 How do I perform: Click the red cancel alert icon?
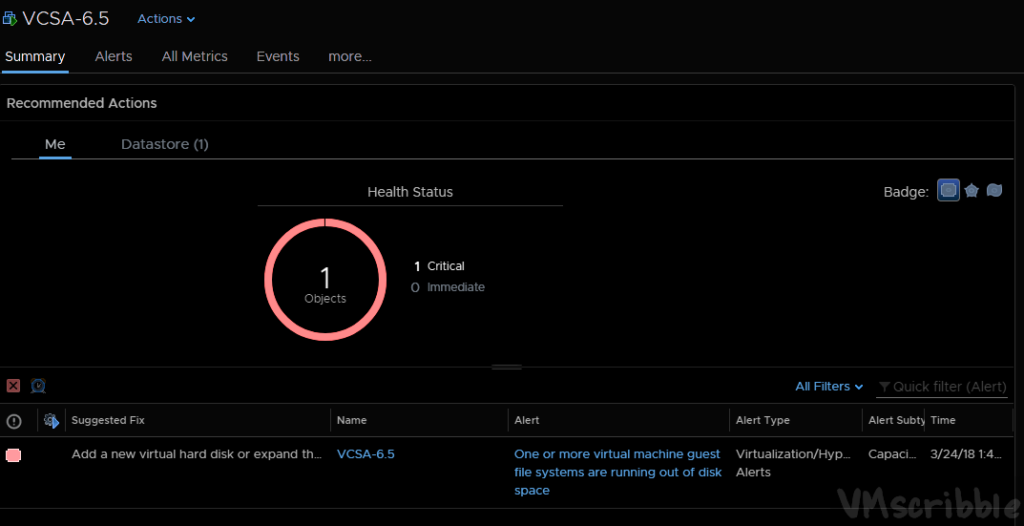(x=13, y=386)
